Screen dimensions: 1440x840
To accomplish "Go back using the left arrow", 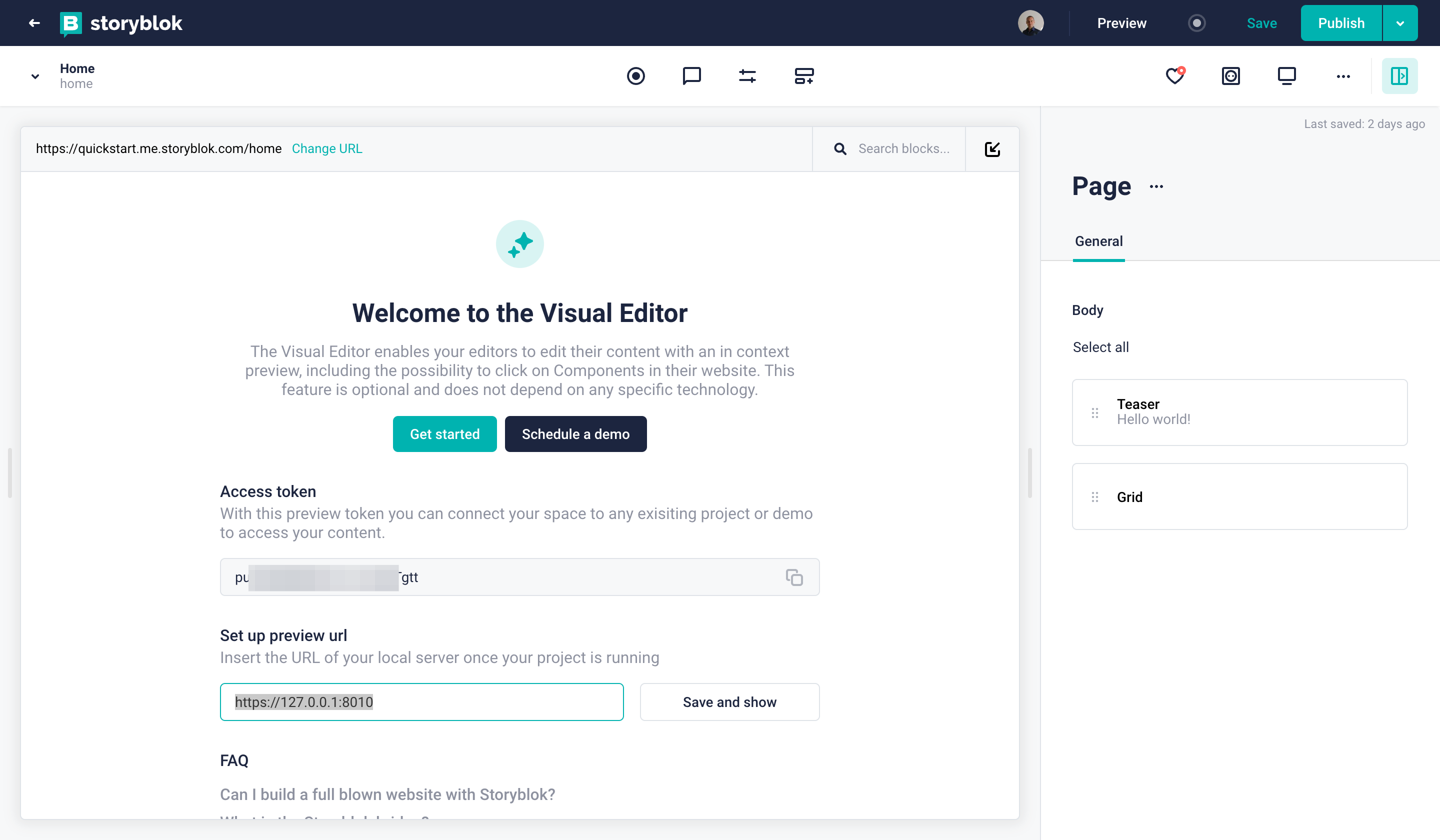I will pyautogui.click(x=34, y=23).
